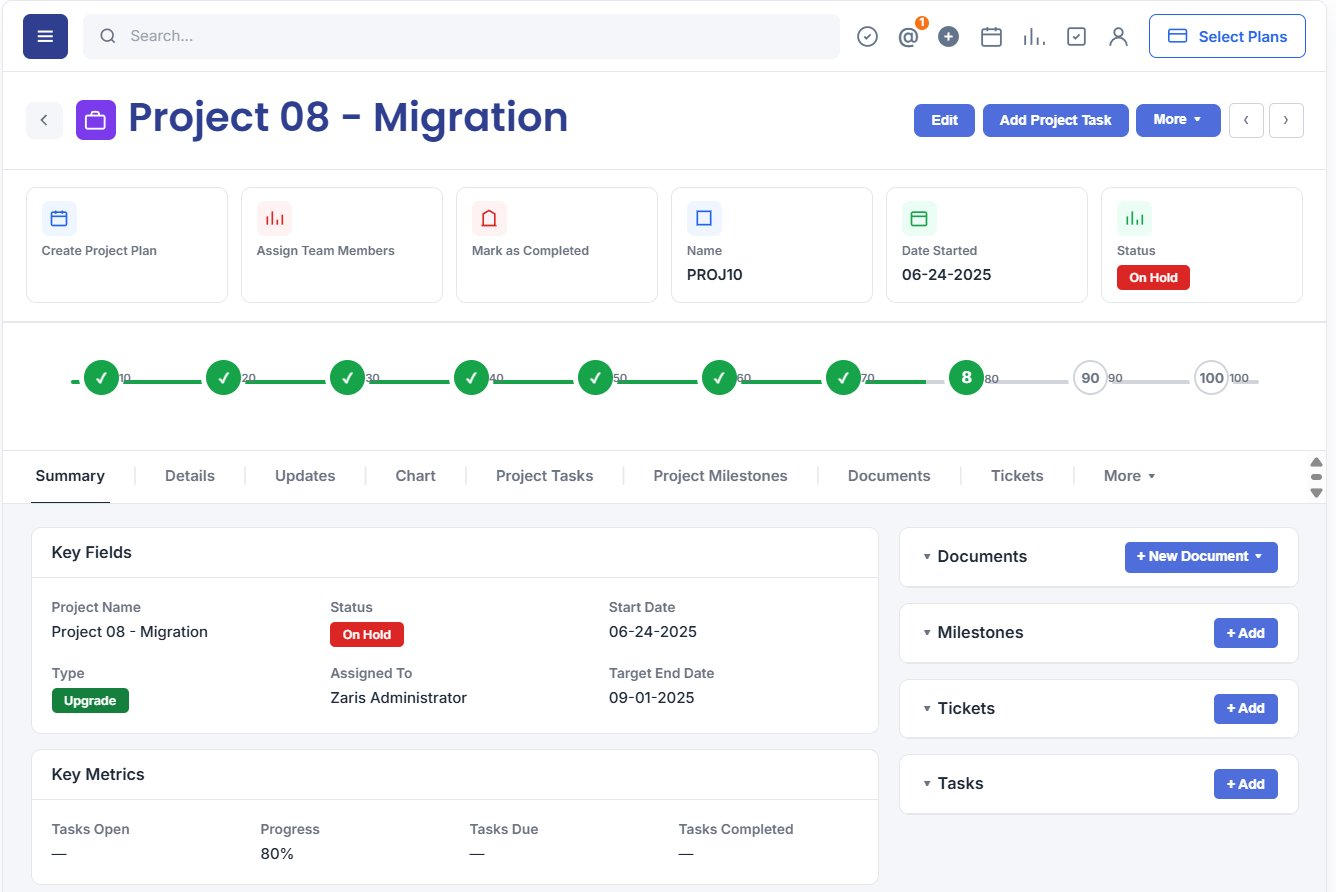1336x892 pixels.
Task: Add a new milestone
Action: (x=1246, y=633)
